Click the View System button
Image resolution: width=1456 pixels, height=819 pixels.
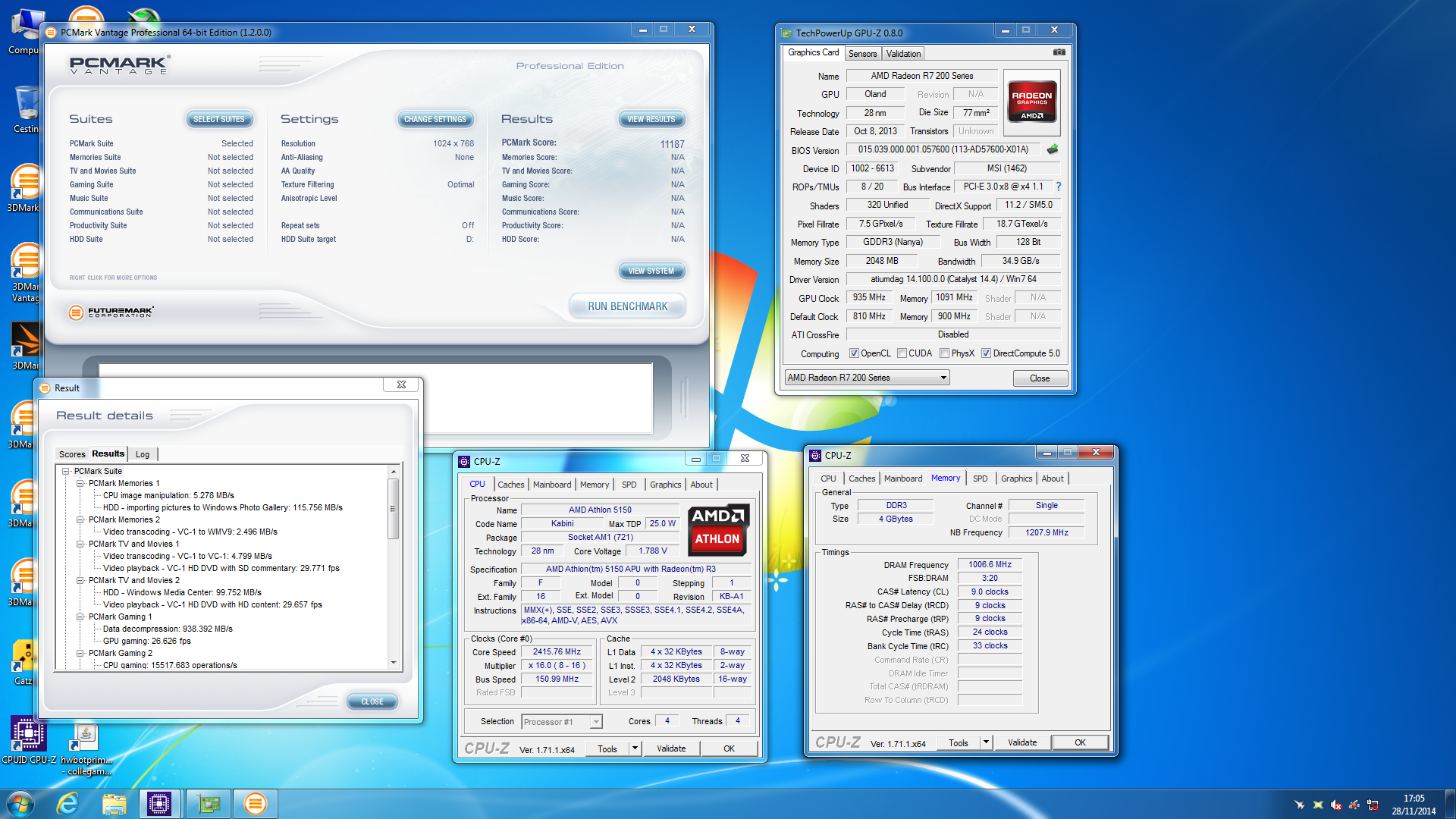(651, 271)
